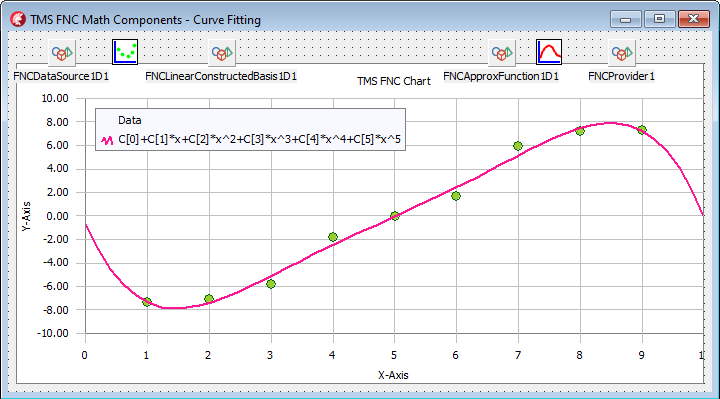Click the 8.00 Y-axis tick label
720x399 pixels.
click(57, 122)
